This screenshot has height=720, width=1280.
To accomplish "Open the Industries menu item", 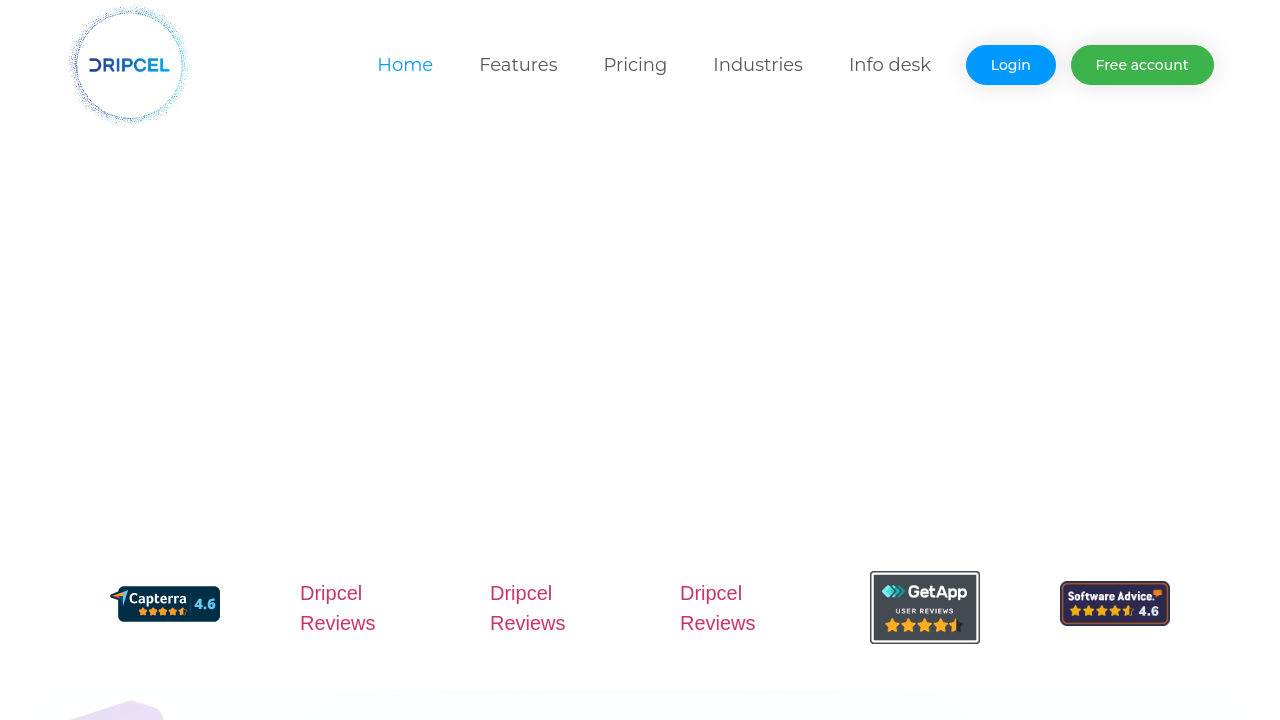I will pyautogui.click(x=758, y=65).
